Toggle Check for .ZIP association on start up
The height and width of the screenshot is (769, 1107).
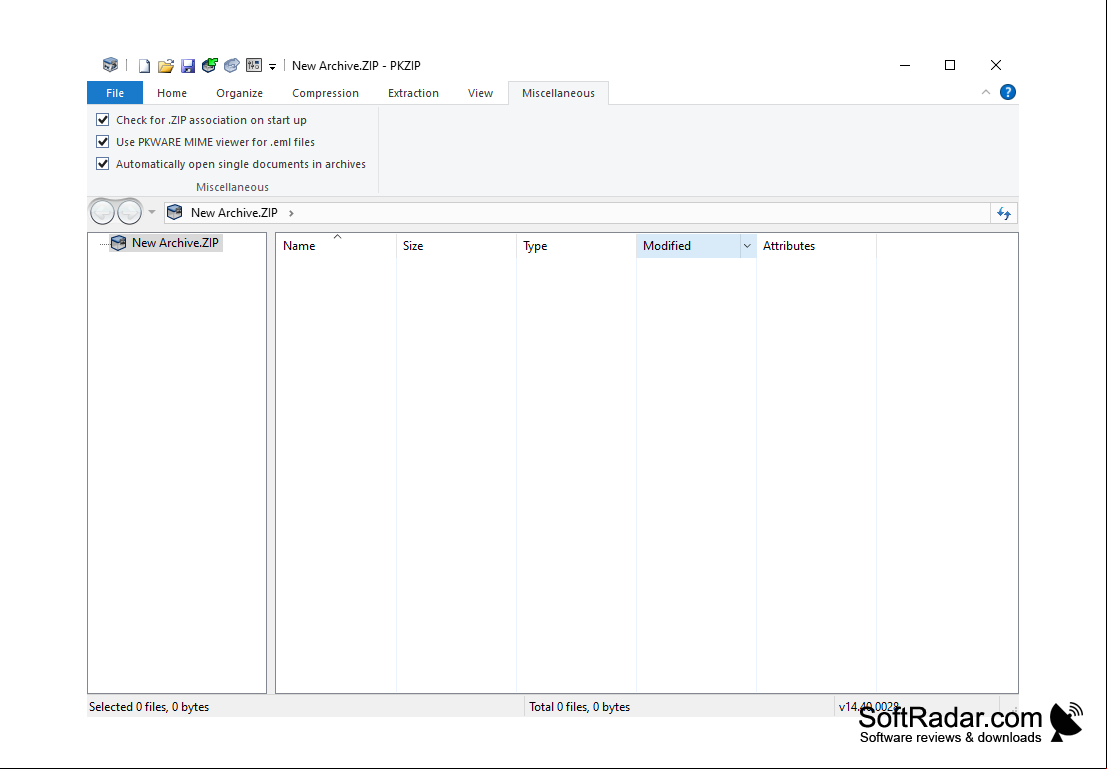pos(102,120)
